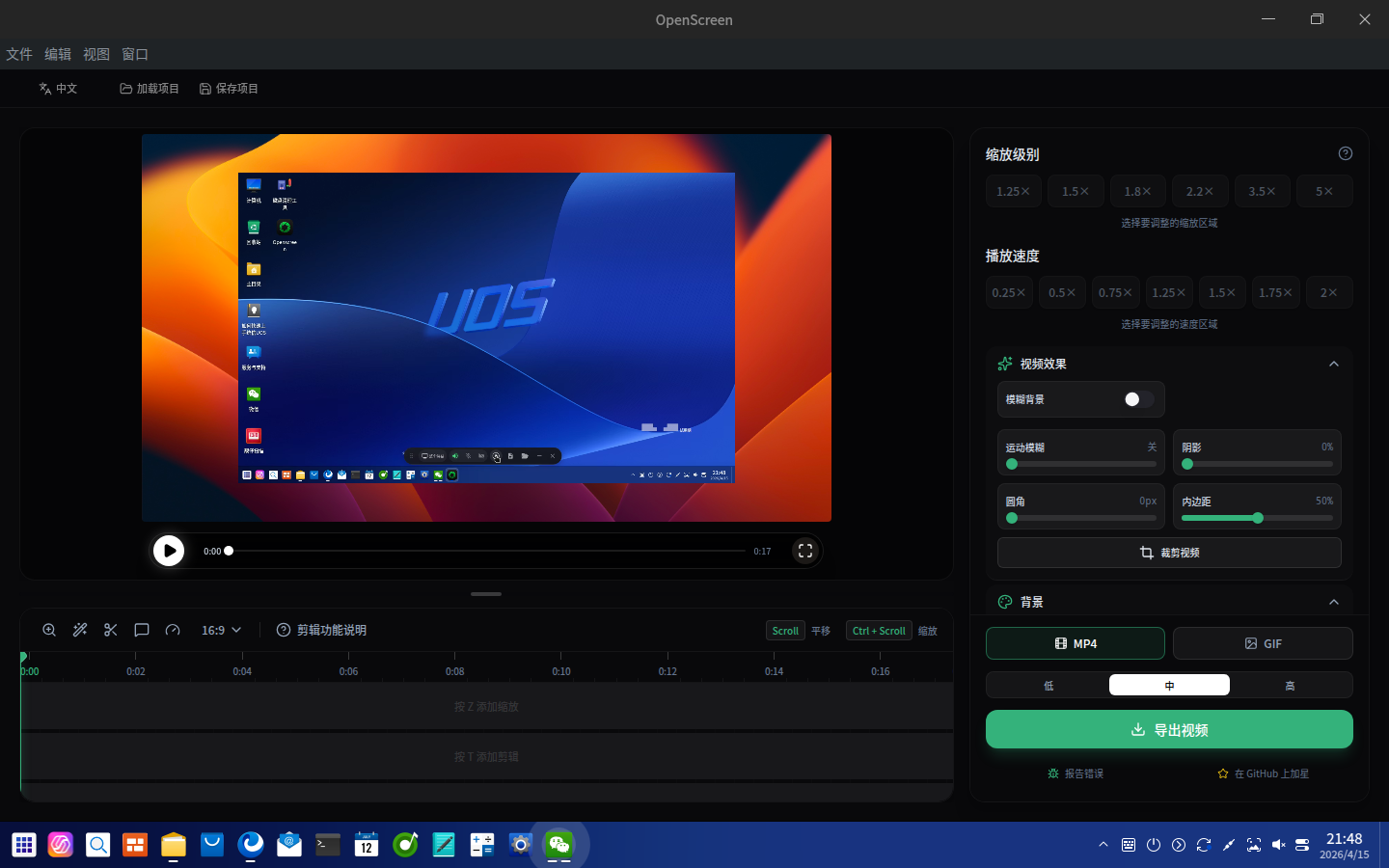Click the annotation speech bubble icon
Viewport: 1389px width, 868px height.
[142, 630]
